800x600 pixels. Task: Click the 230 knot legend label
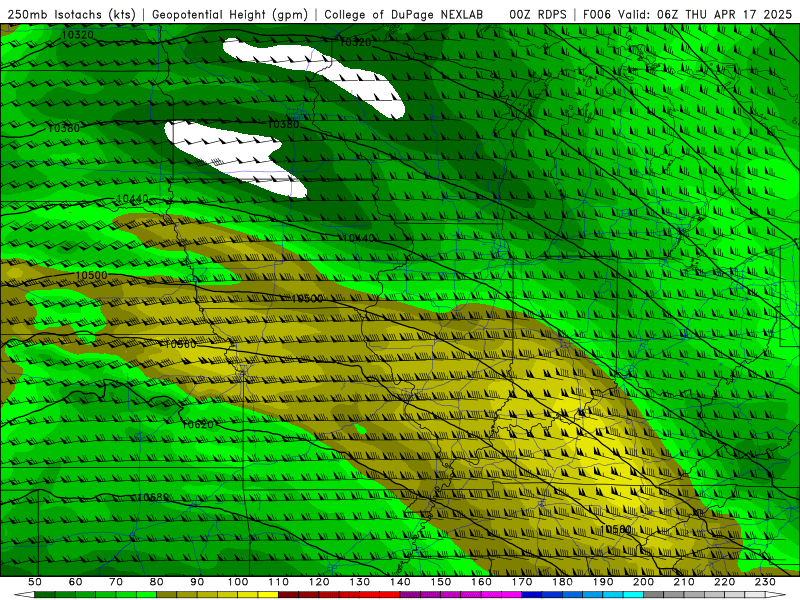point(766,582)
